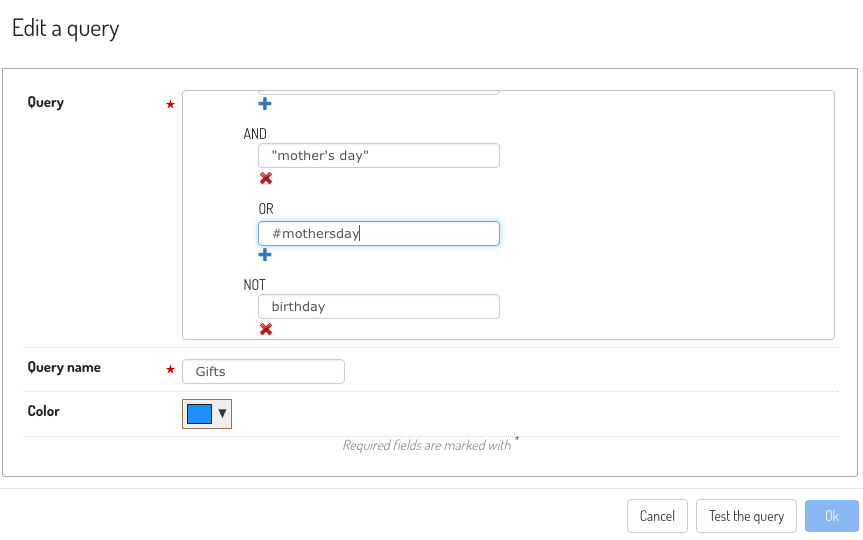Screen dimensions: 863x540
Task: Click the partially visible top query field
Action: [x=379, y=92]
